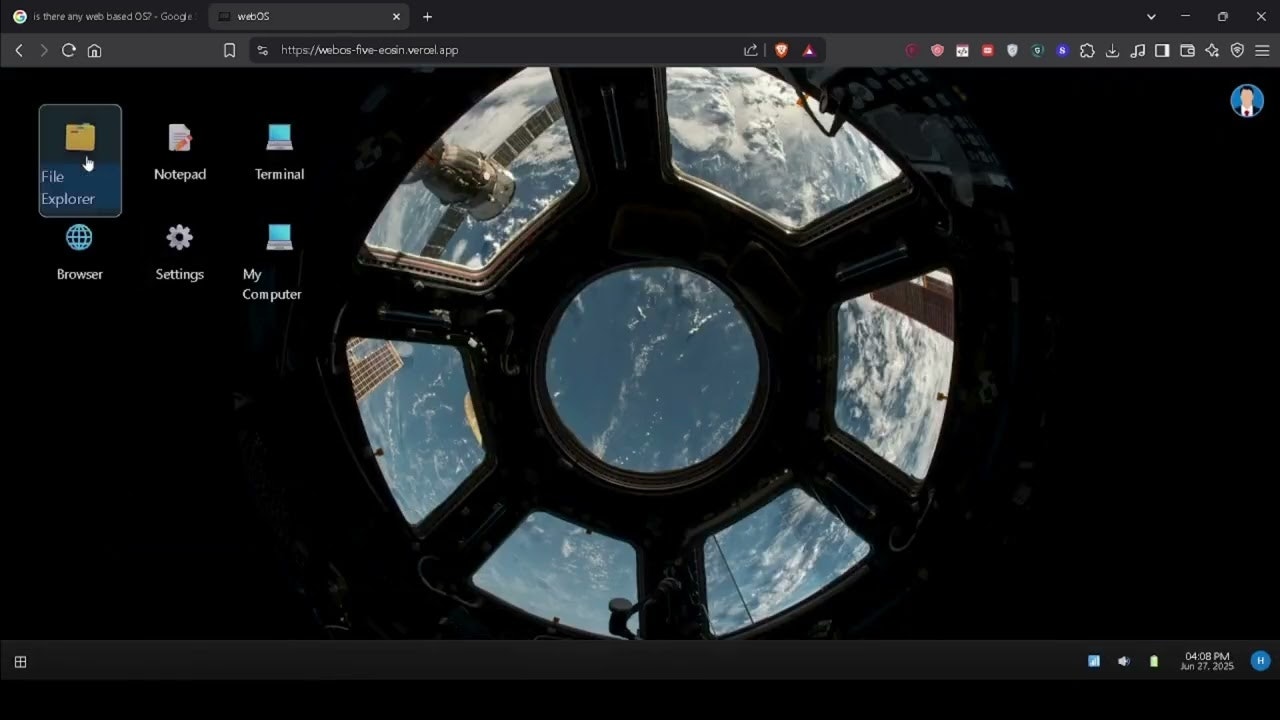Image resolution: width=1280 pixels, height=720 pixels.
Task: Bookmark this page
Action: (x=229, y=50)
